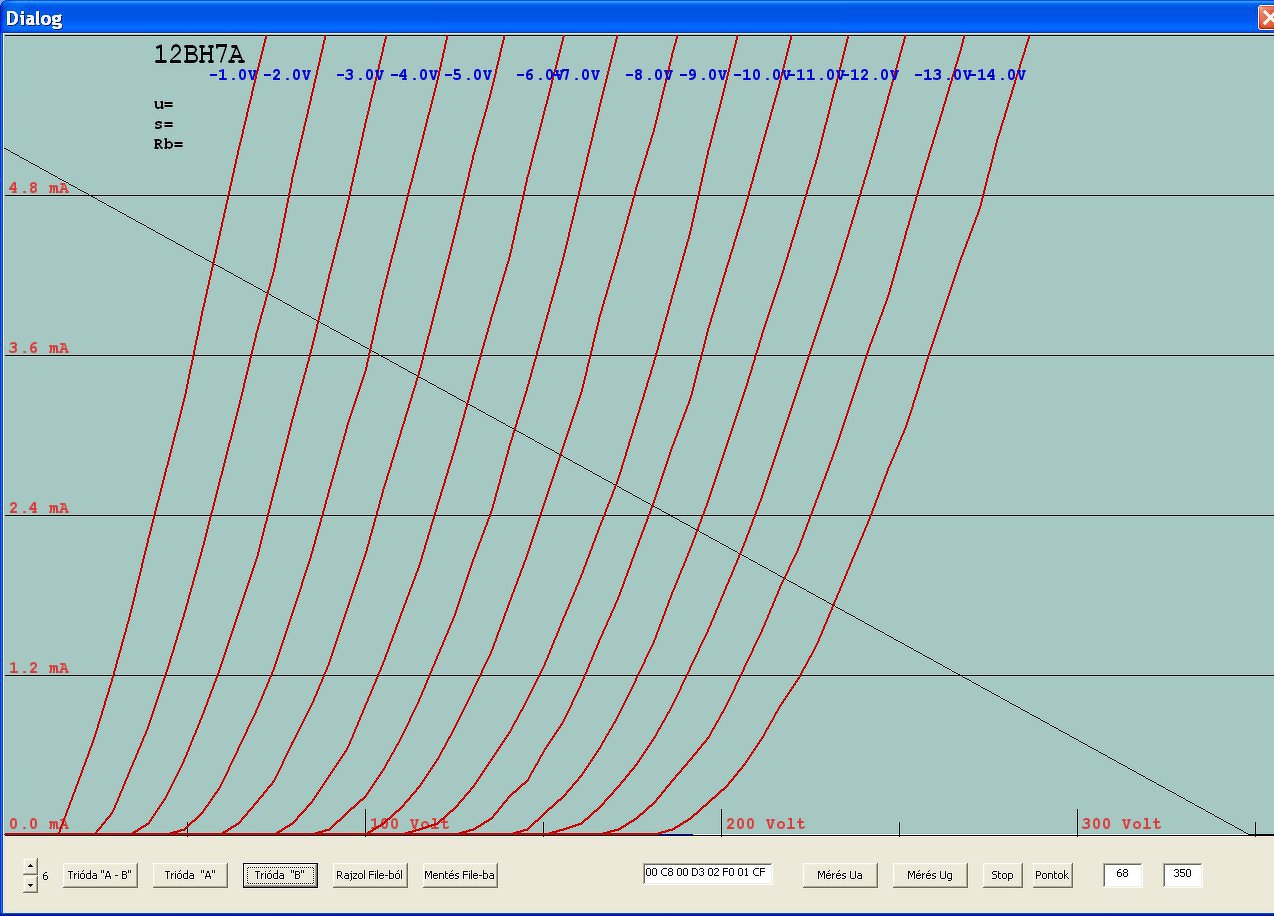The width and height of the screenshot is (1274, 916).
Task: Start the Mérés Ua measurement
Action: (x=840, y=875)
